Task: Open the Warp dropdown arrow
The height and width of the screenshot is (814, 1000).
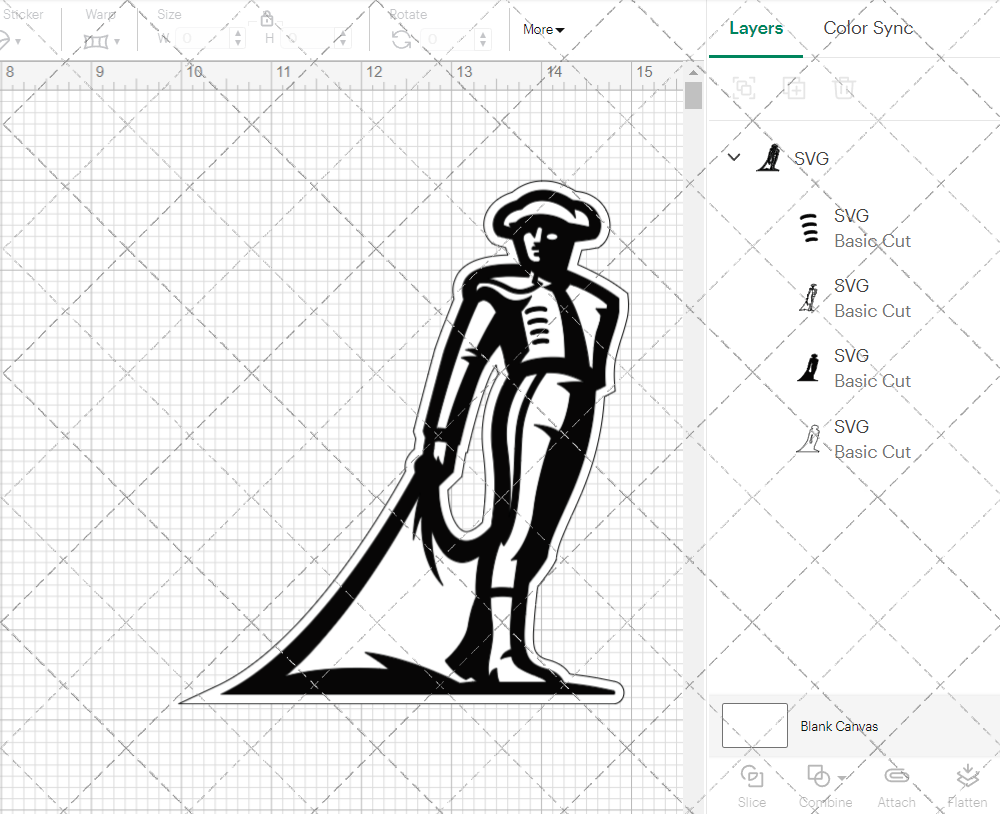Action: pyautogui.click(x=117, y=41)
